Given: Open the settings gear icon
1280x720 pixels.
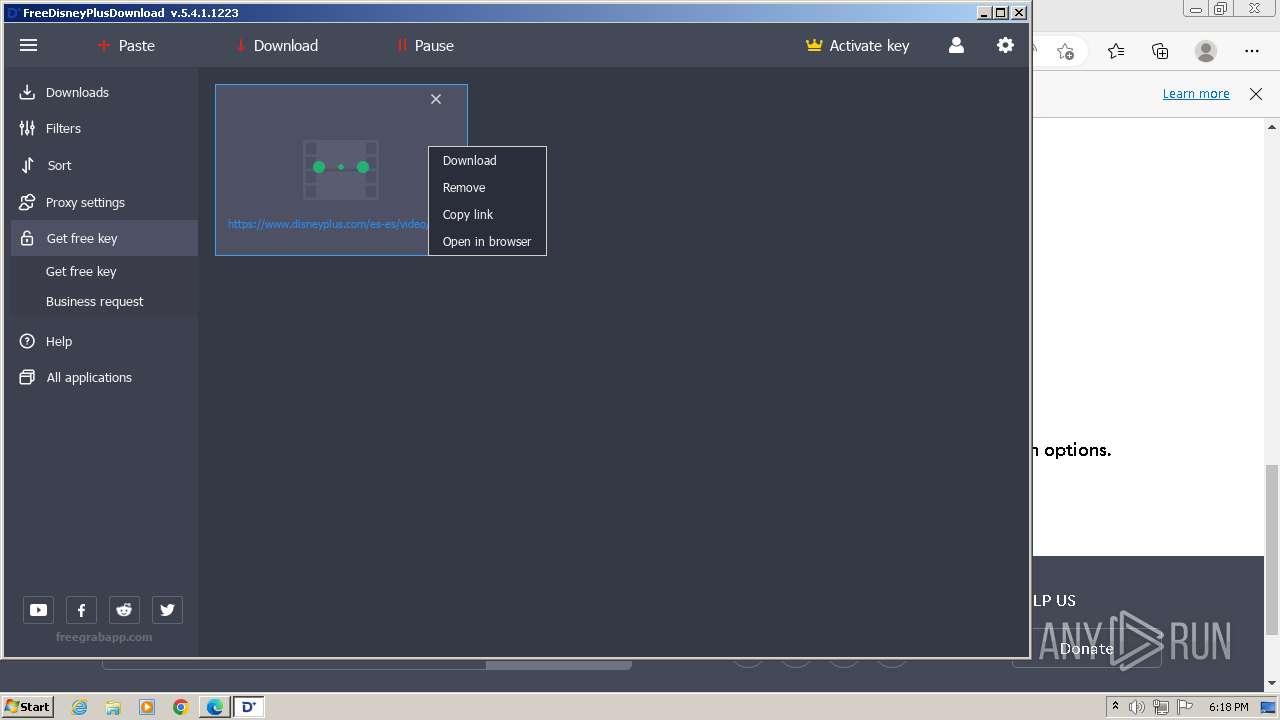Looking at the screenshot, I should pos(1005,45).
